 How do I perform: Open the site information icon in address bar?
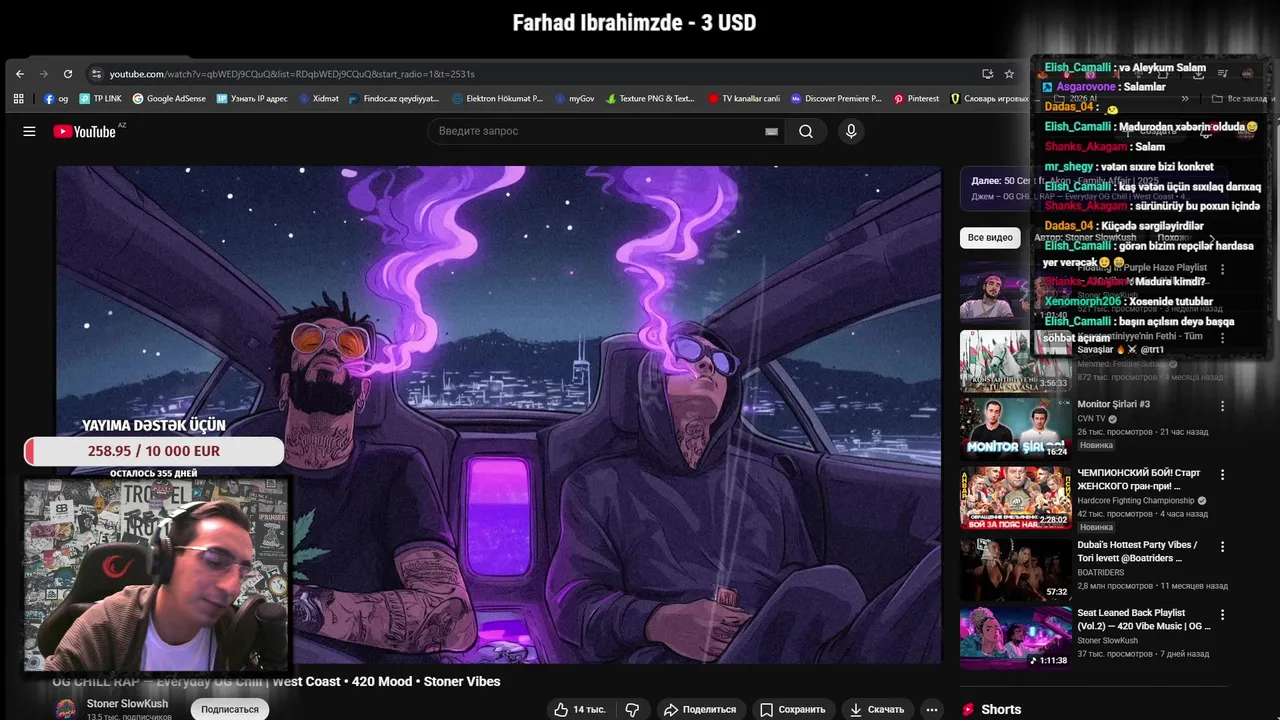click(96, 74)
